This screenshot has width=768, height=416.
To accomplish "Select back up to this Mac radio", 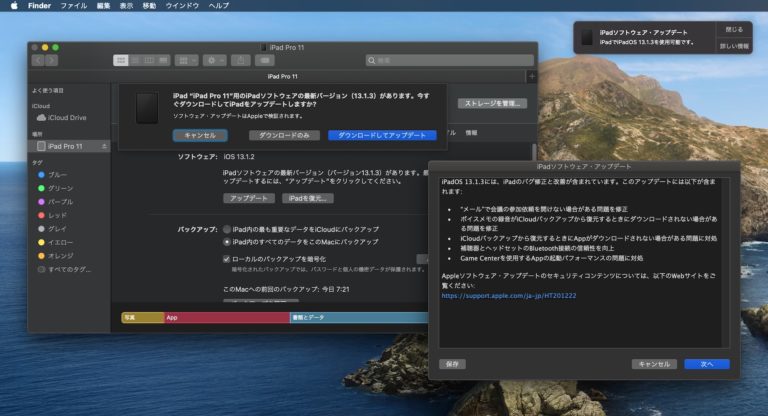I will pyautogui.click(x=227, y=242).
